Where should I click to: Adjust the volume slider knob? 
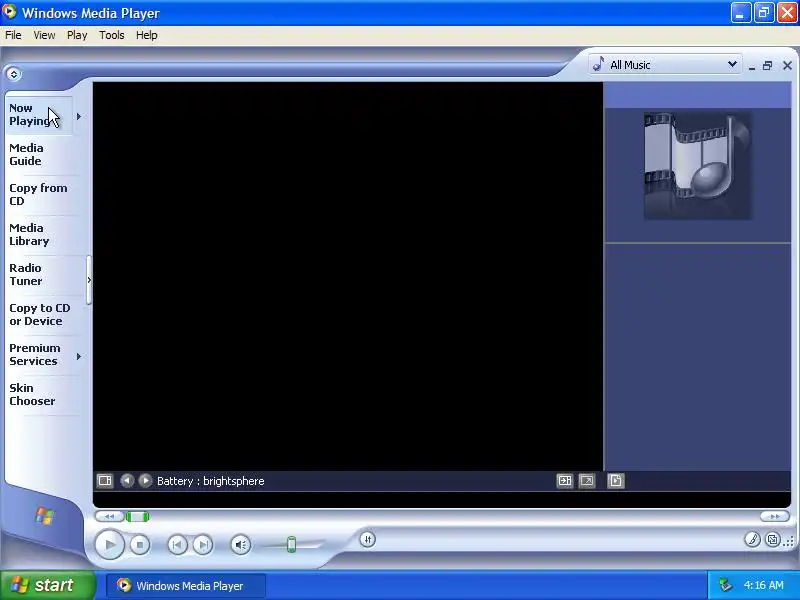click(291, 544)
